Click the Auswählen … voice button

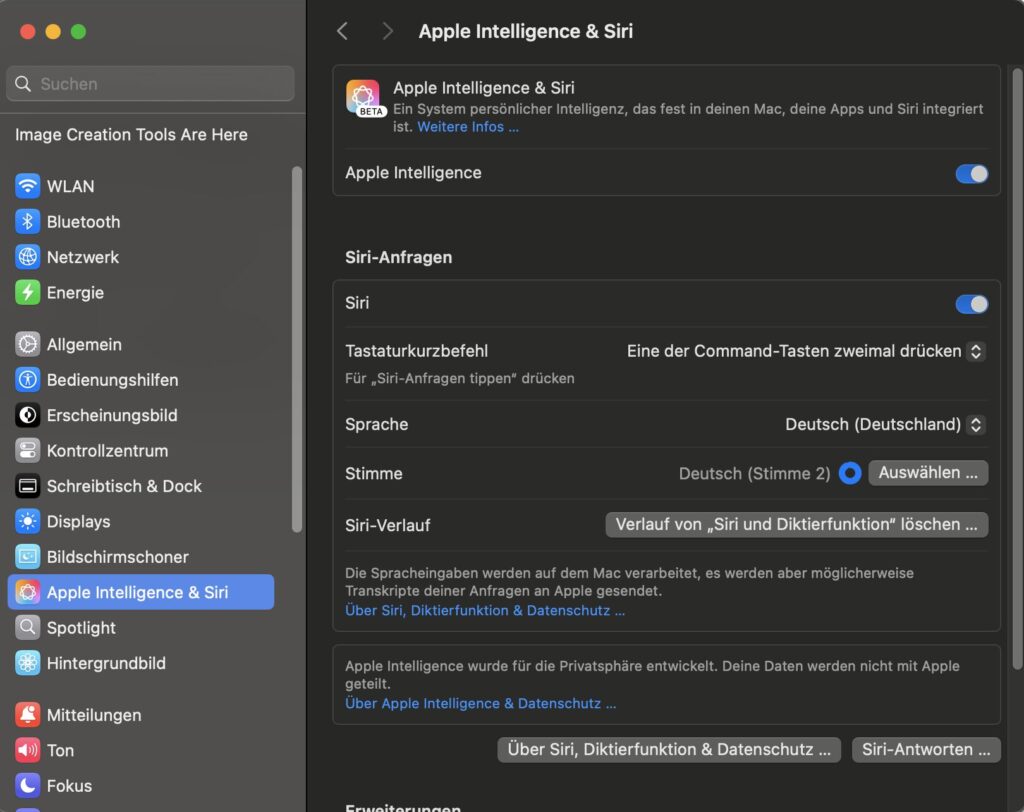click(928, 472)
